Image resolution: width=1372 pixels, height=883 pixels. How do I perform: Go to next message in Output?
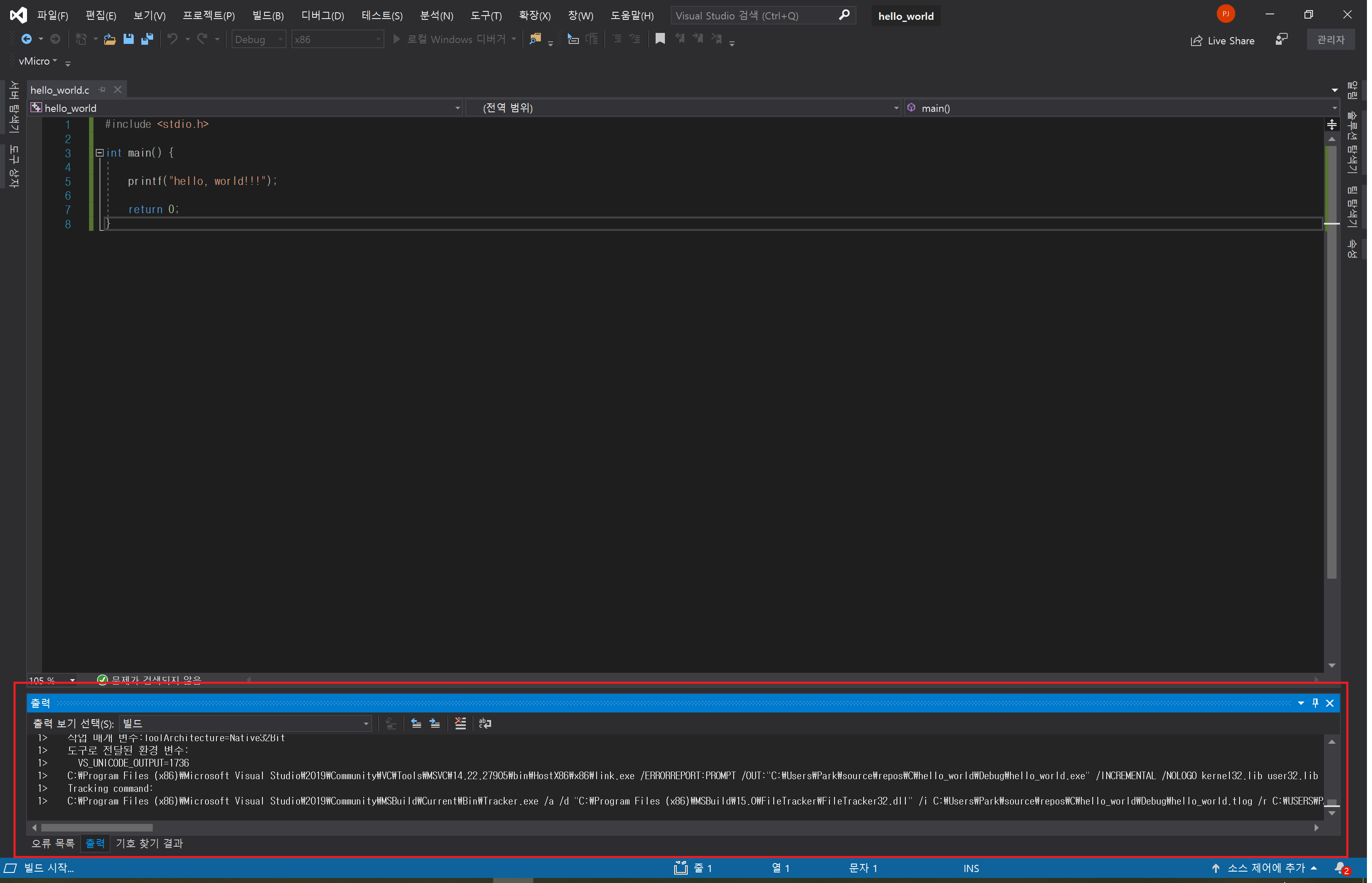[435, 723]
